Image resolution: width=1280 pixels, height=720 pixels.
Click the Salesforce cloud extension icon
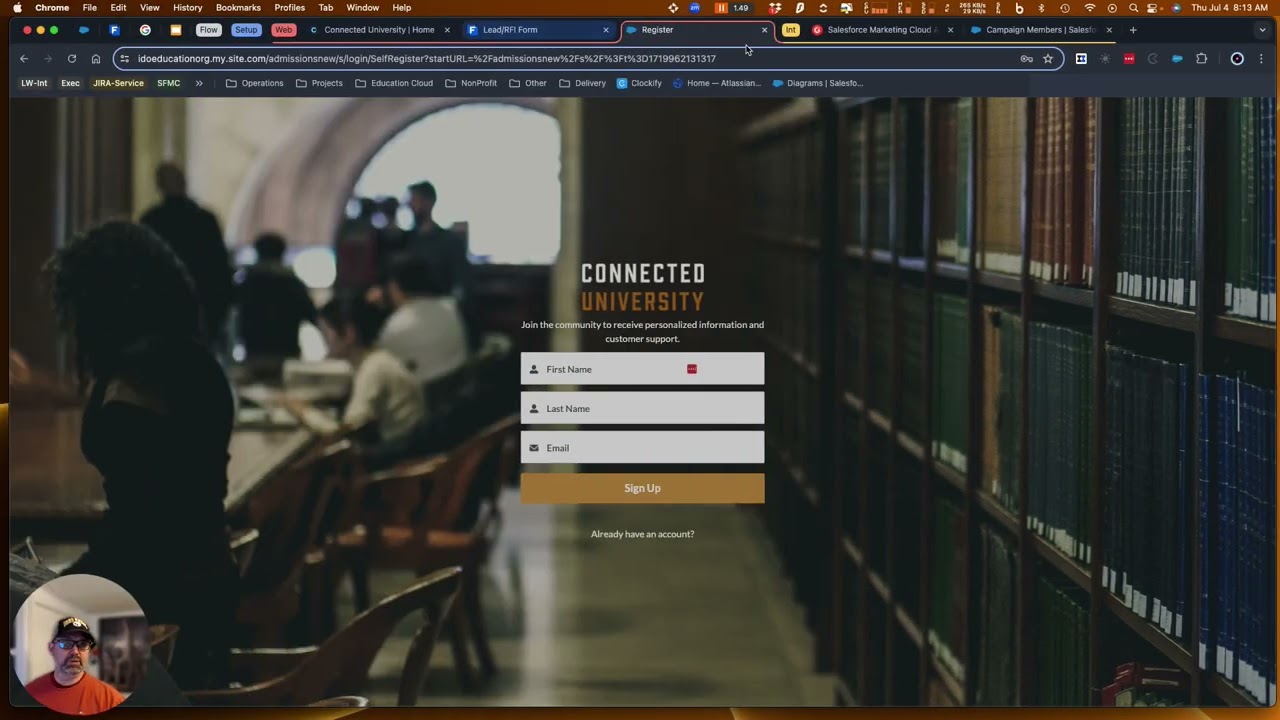pyautogui.click(x=1177, y=59)
